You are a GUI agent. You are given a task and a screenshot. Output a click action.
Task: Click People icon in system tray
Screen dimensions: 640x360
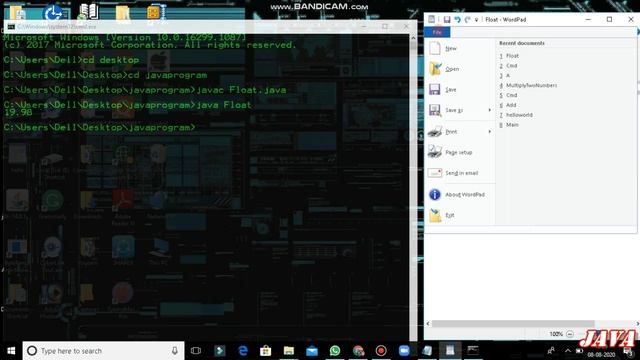(x=551, y=351)
